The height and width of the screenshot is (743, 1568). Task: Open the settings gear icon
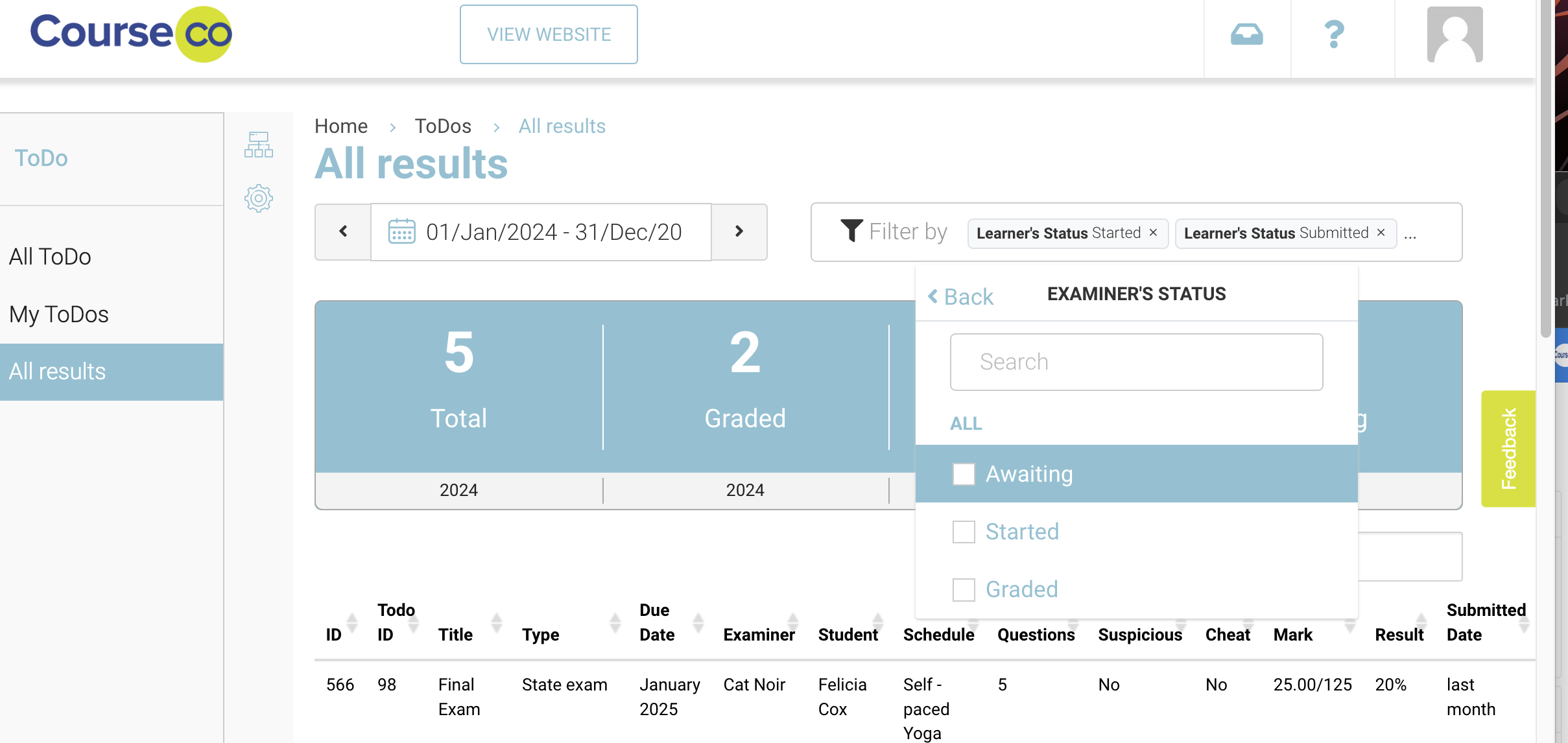pyautogui.click(x=258, y=198)
